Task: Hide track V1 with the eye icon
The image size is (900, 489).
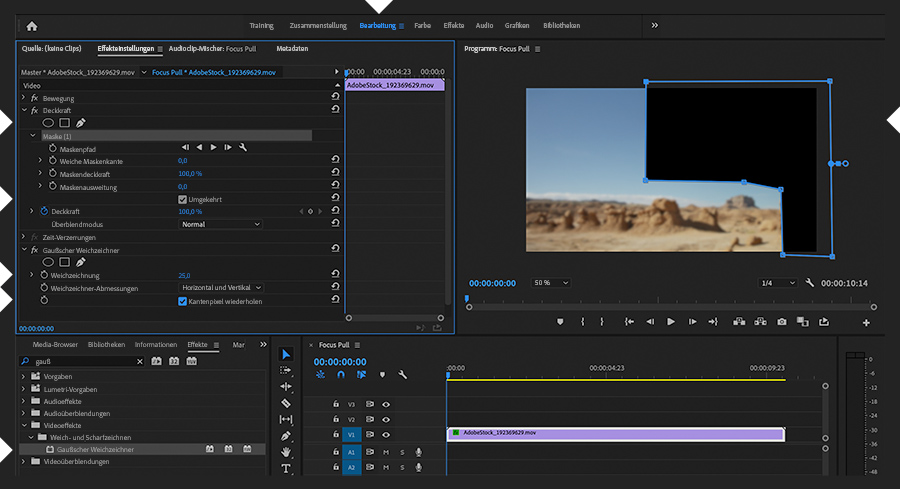Action: [x=386, y=435]
